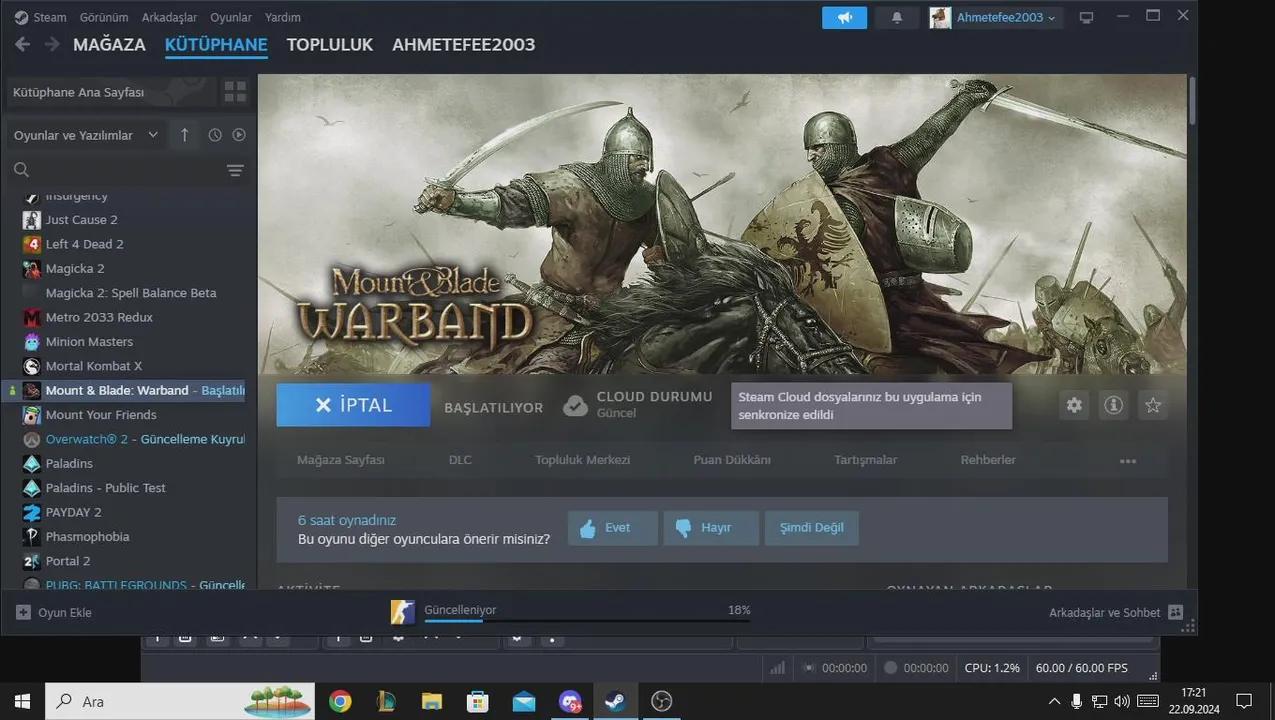Recommend the game by clicking Evet
The image size is (1275, 720).
pyautogui.click(x=611, y=527)
